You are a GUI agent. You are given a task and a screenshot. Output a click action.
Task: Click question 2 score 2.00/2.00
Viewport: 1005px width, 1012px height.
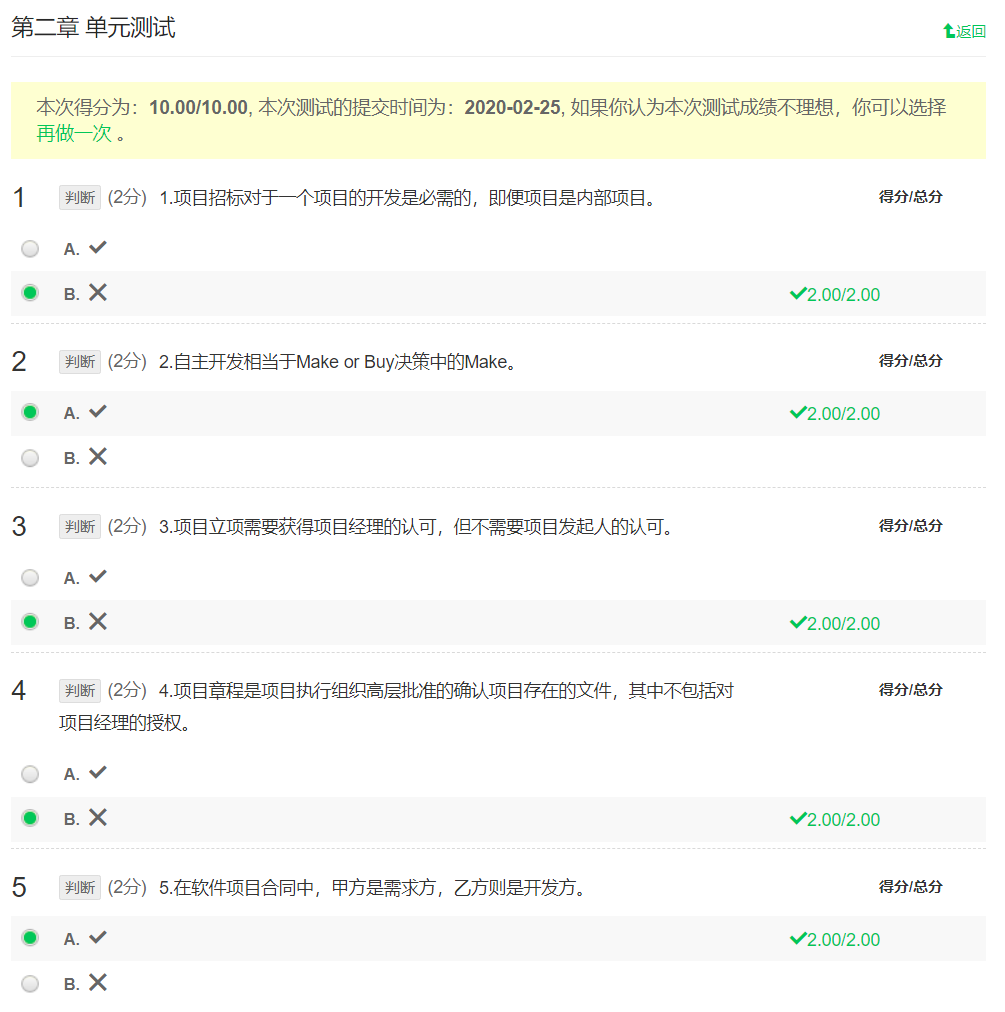pos(835,414)
